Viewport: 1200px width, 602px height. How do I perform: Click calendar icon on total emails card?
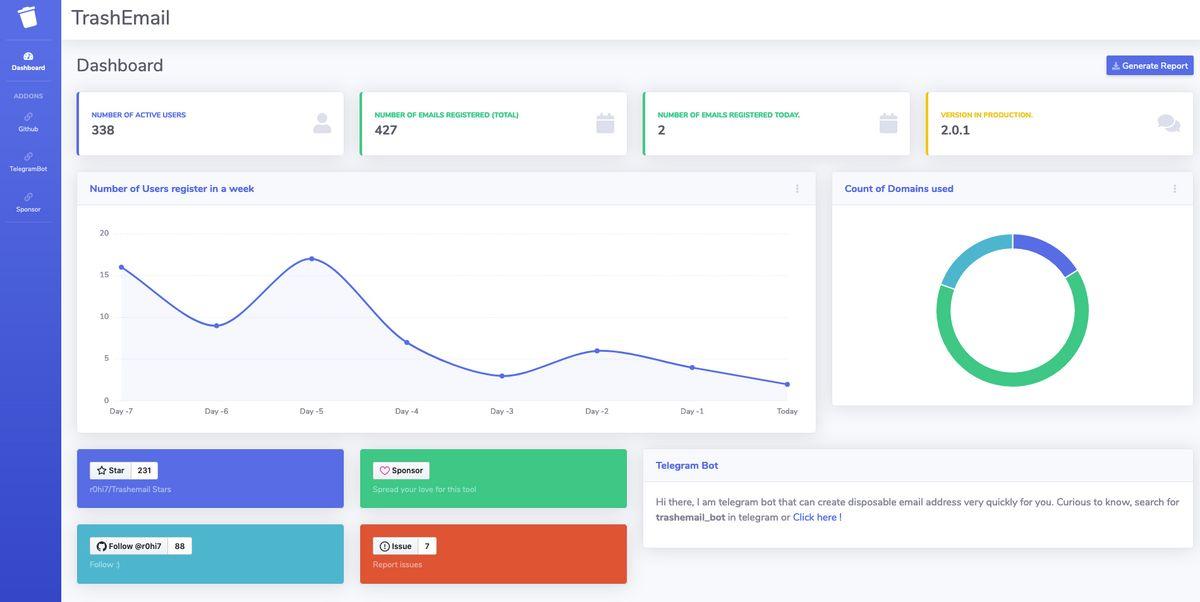coord(604,123)
